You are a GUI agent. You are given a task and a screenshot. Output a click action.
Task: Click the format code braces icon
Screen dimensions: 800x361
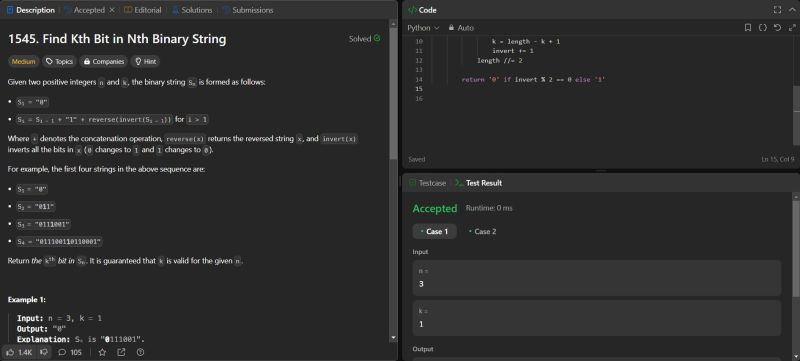pos(762,28)
